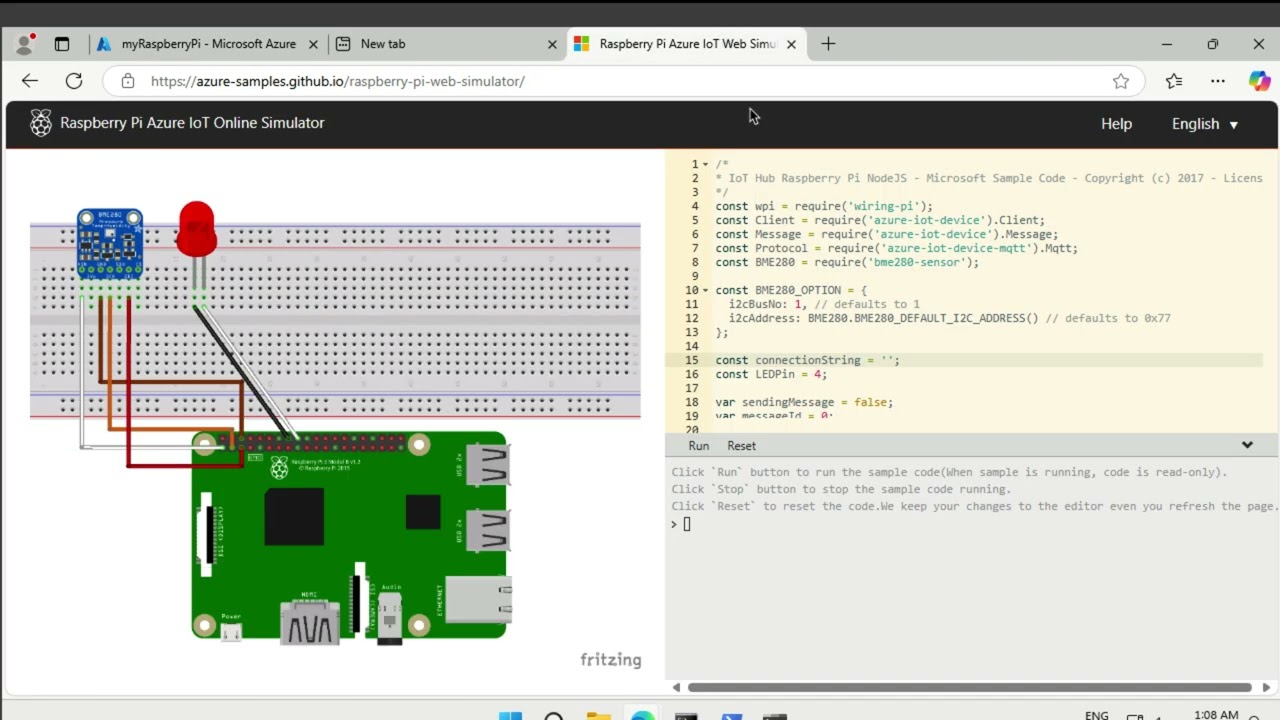Open the browser profile icon
The image size is (1280, 720).
(25, 44)
